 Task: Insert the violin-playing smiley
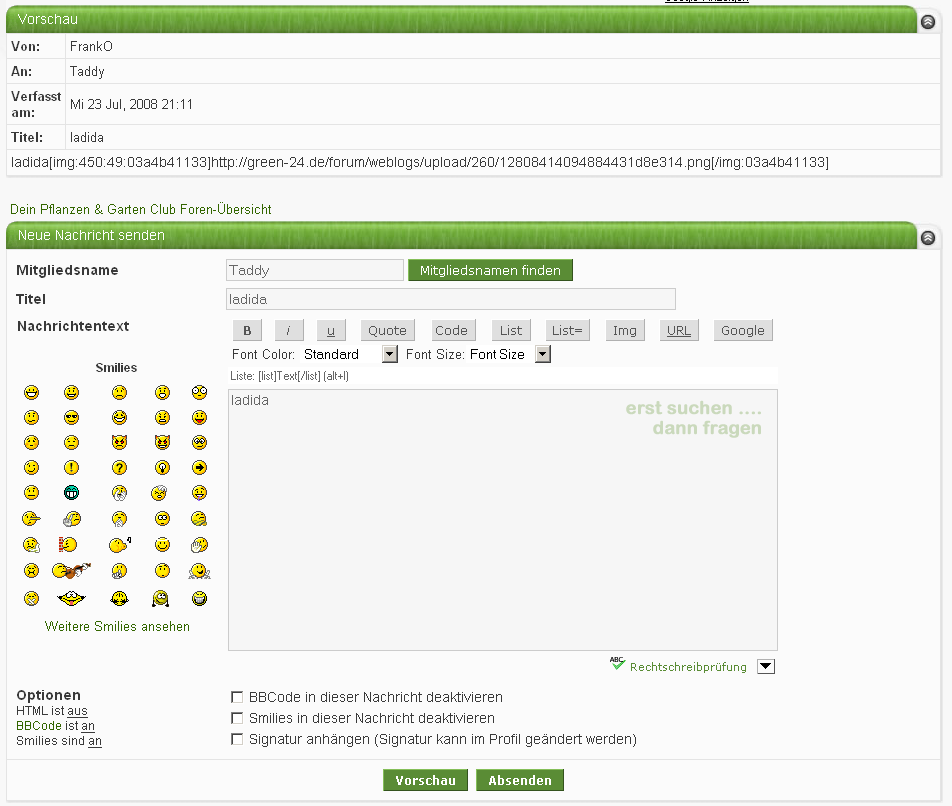71,571
